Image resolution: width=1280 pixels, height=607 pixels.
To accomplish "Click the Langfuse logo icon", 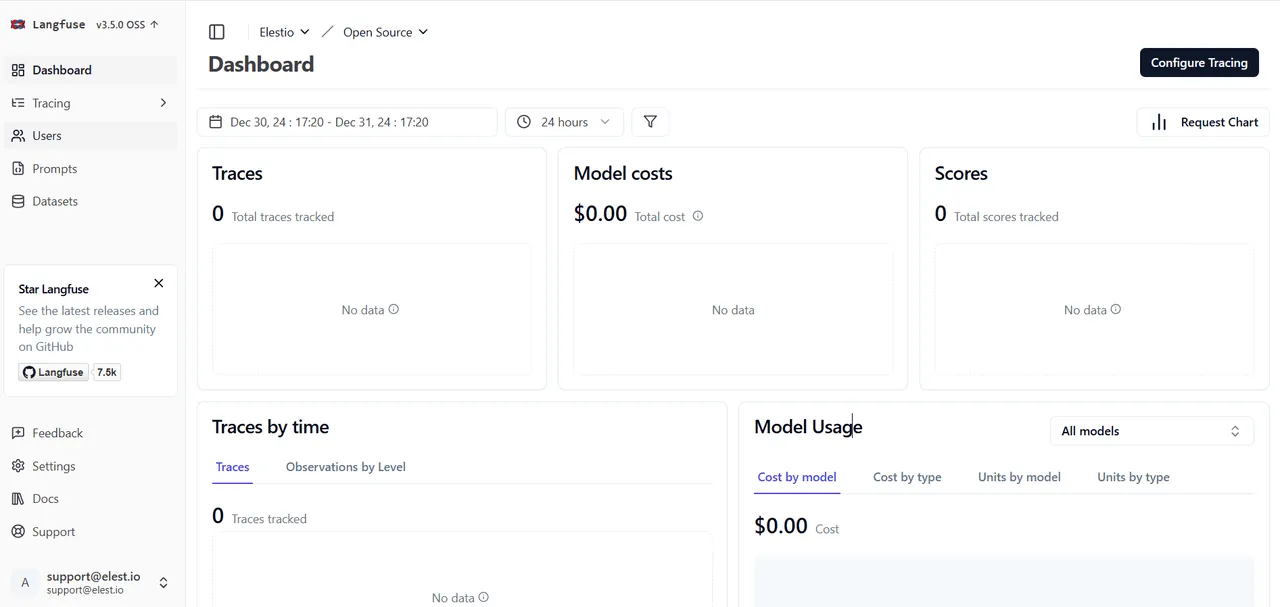I will (x=17, y=24).
